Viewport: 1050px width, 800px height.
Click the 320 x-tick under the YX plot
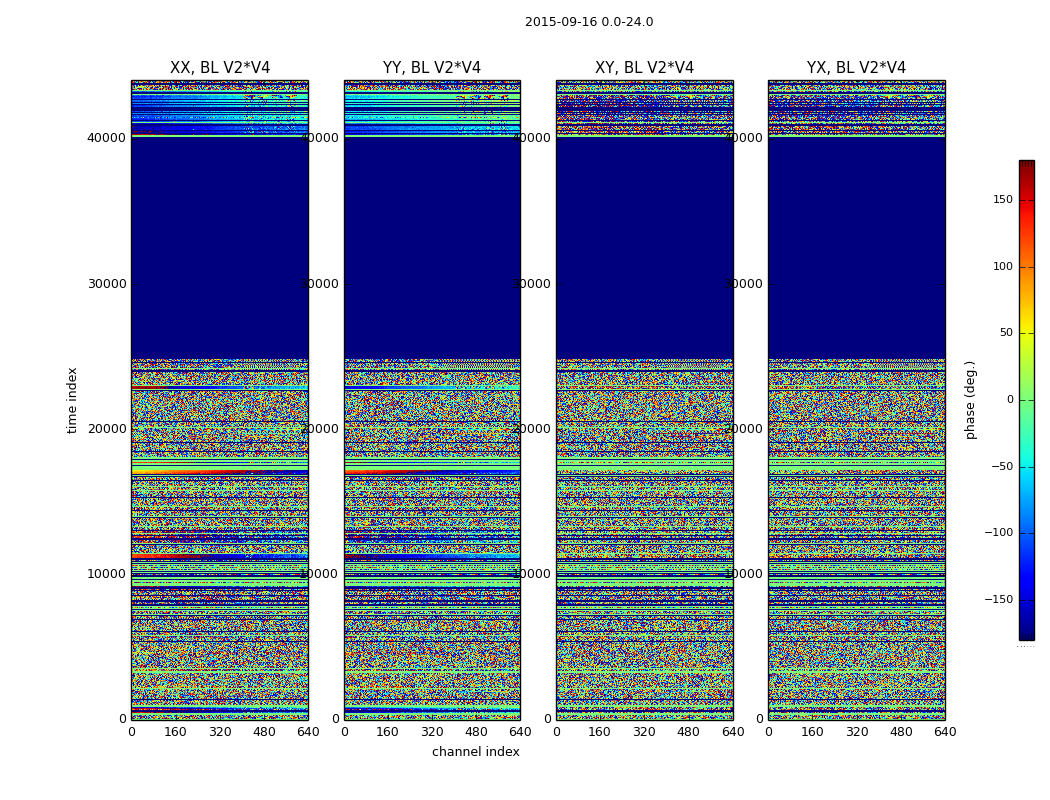point(856,732)
